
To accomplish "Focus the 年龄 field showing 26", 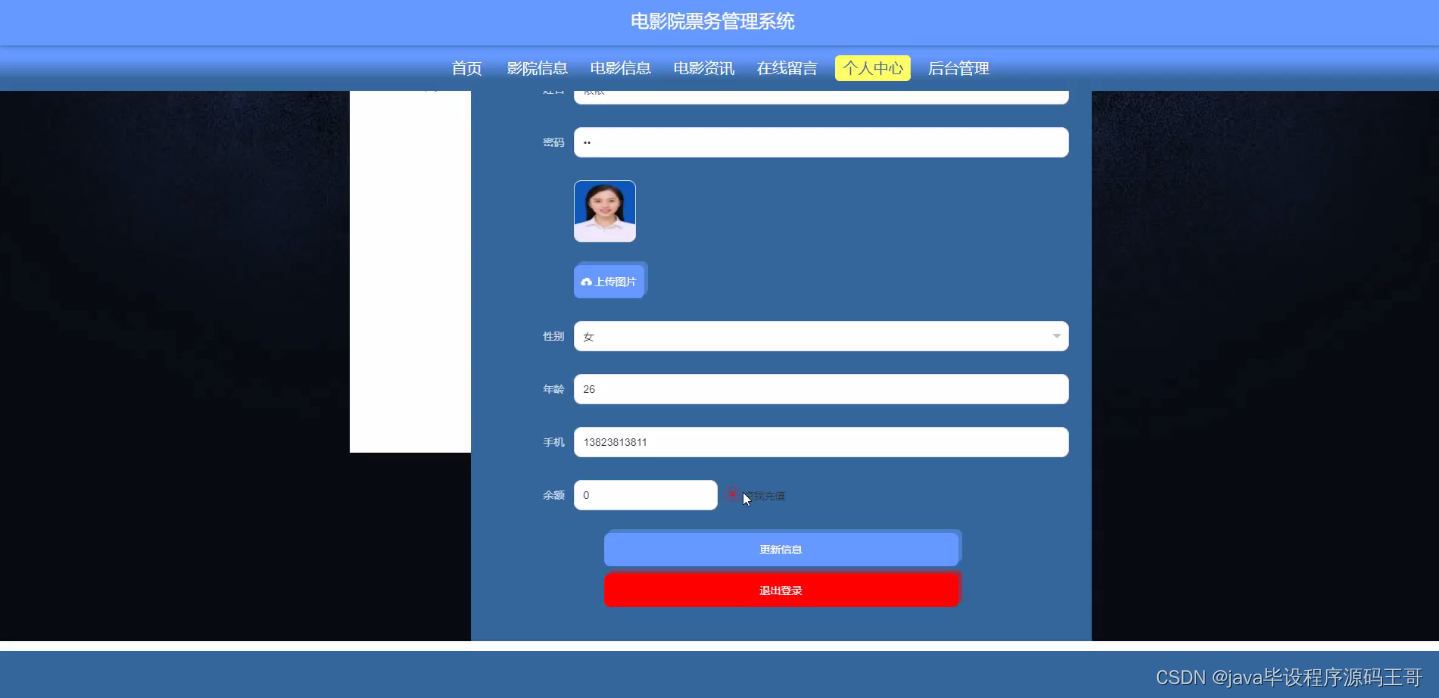I will point(821,389).
